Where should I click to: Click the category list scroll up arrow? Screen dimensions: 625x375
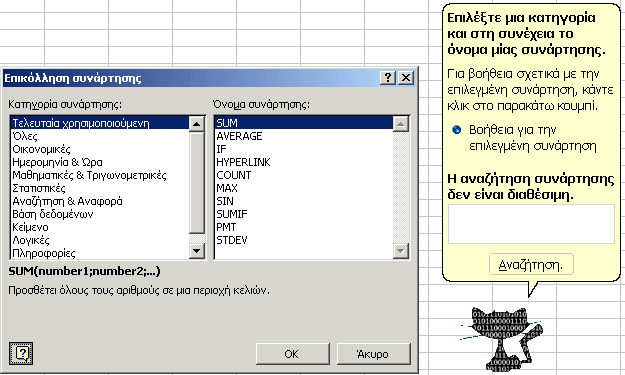[x=196, y=124]
